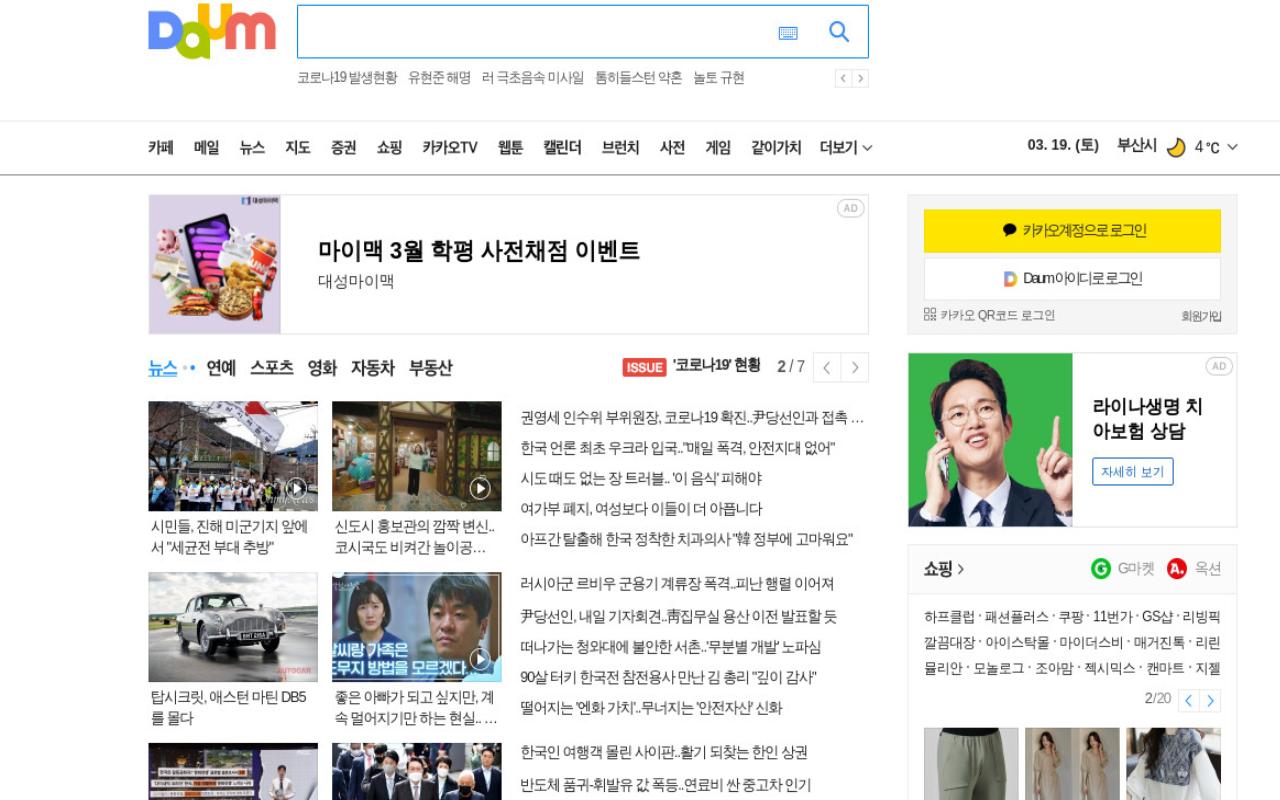1280x800 pixels.
Task: Click the moon weather icon
Action: coord(1176,147)
